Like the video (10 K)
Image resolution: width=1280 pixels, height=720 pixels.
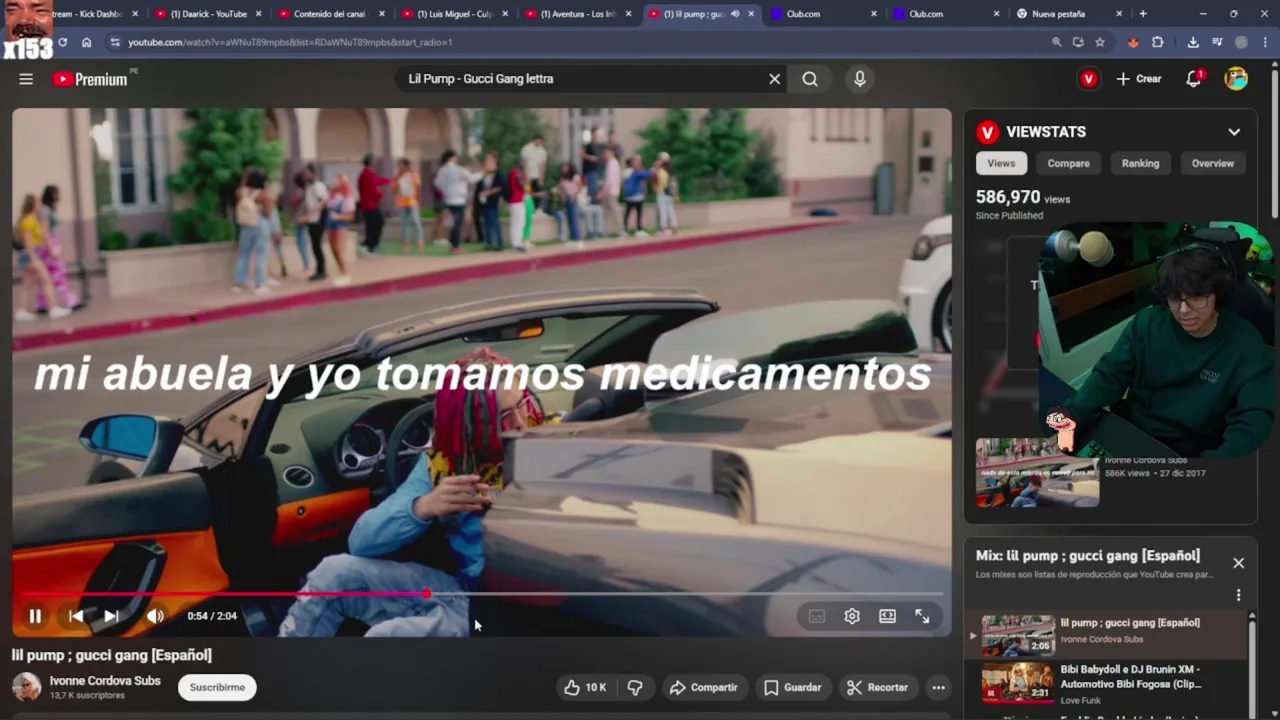(585, 687)
